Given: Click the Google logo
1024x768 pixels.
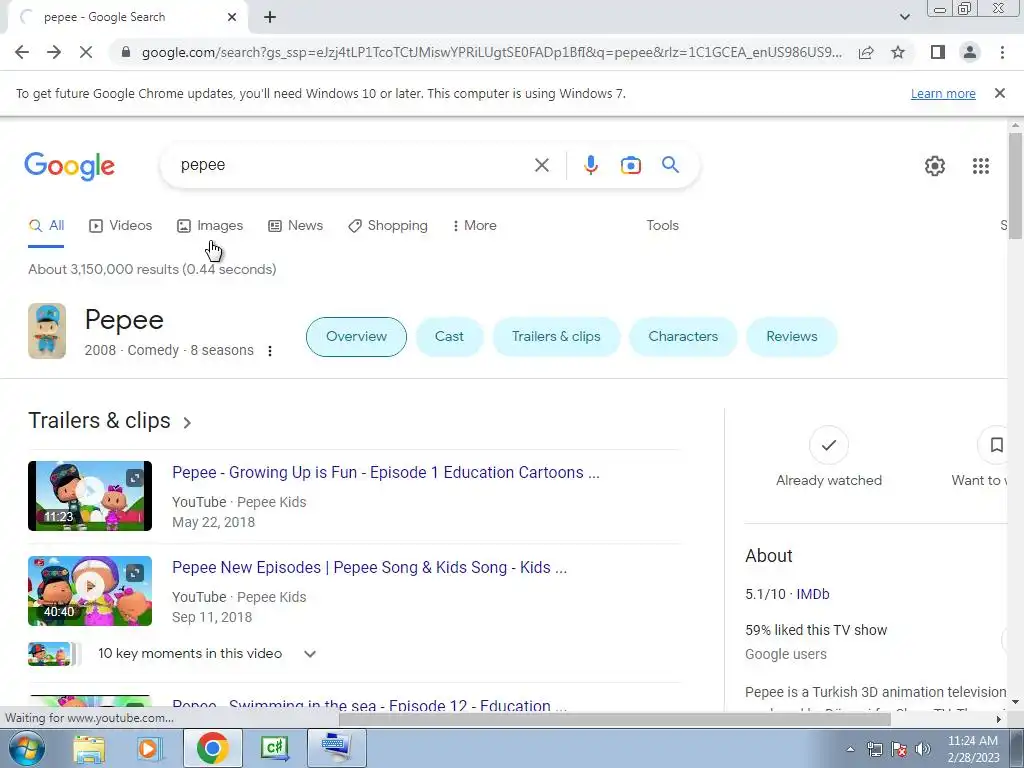Looking at the screenshot, I should [x=70, y=166].
